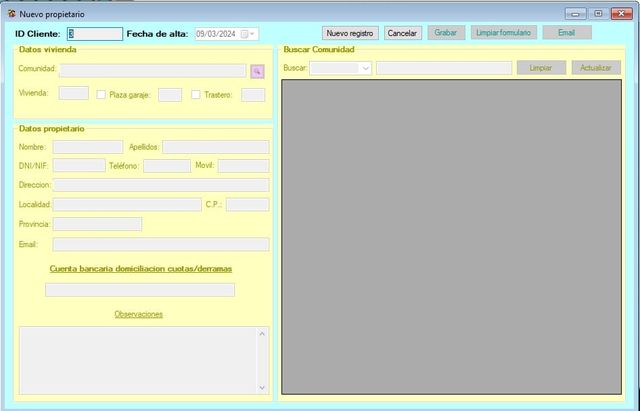Click the Actualizar button
This screenshot has width=640, height=411.
click(596, 68)
